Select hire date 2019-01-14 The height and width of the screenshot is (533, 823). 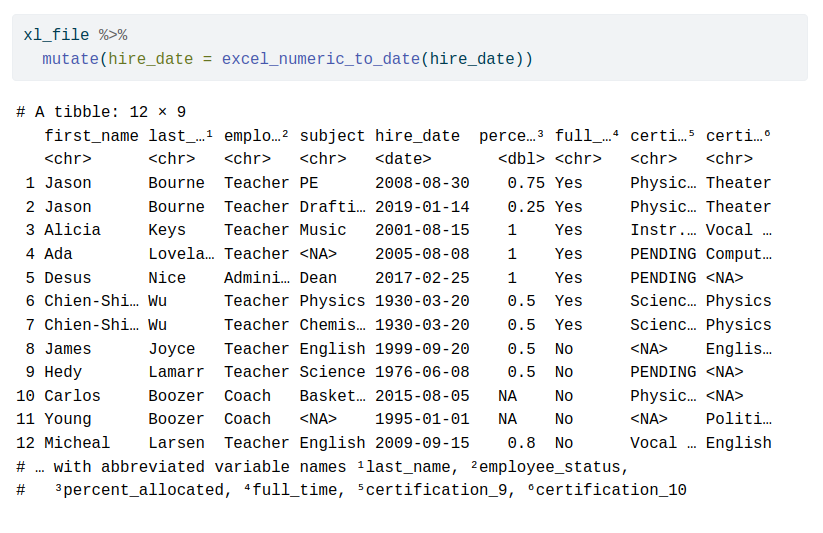click(x=422, y=207)
